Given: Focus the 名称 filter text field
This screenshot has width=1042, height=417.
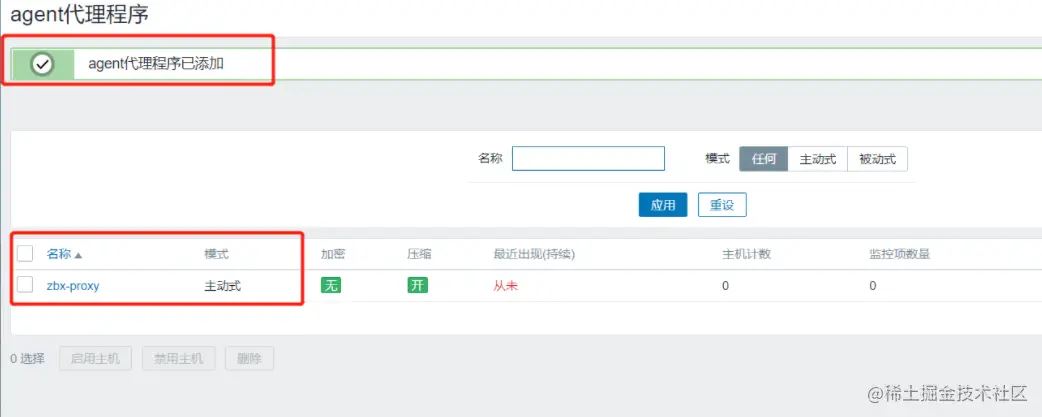Looking at the screenshot, I should pos(588,159).
